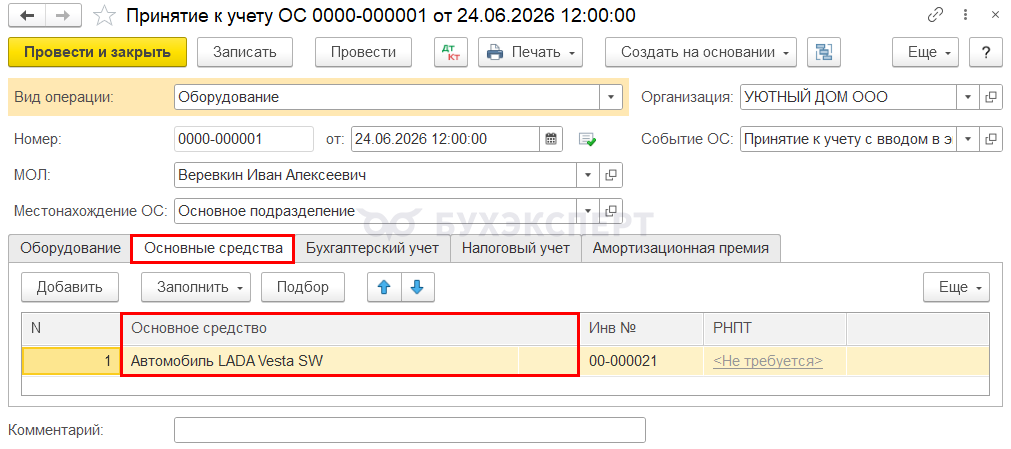This screenshot has width=1011, height=449.
Task: Open the Заполнить dropdown
Action: (196, 287)
